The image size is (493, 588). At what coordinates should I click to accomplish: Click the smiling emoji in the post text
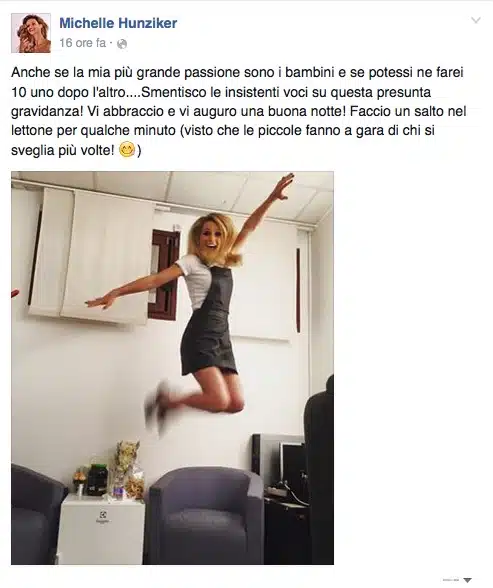click(127, 151)
